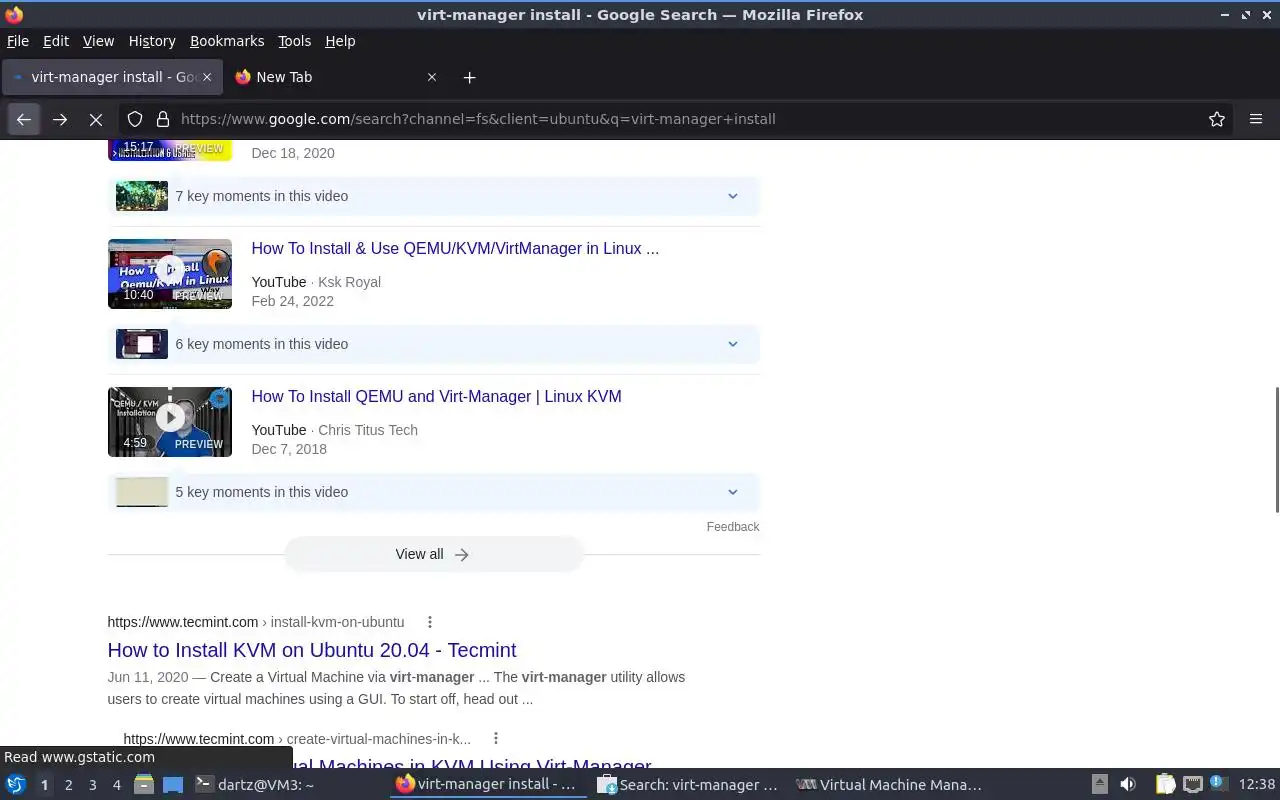Open the update notifier tray icon
Screen dimensions: 1280x800
[x=1217, y=783]
